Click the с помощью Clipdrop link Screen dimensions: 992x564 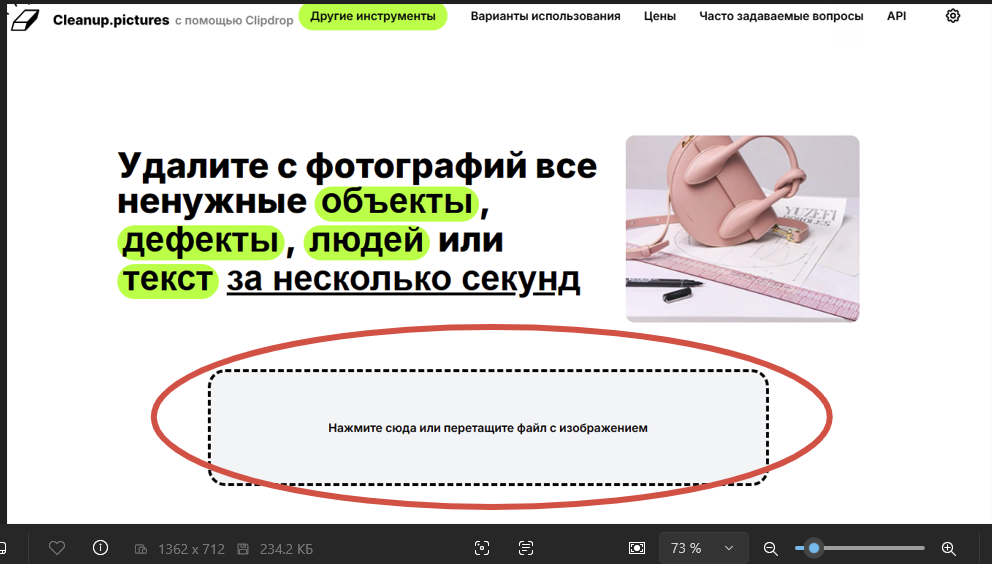pyautogui.click(x=234, y=21)
